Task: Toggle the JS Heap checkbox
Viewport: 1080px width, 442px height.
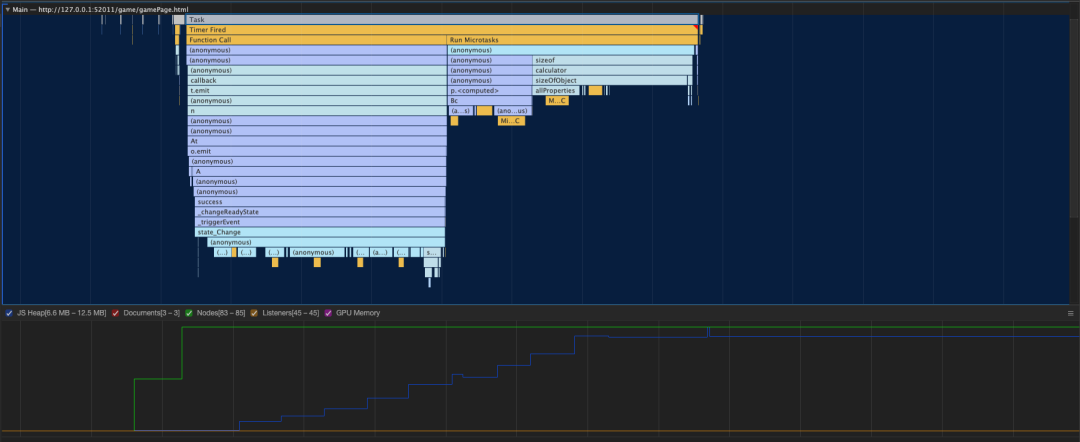Action: (x=9, y=313)
